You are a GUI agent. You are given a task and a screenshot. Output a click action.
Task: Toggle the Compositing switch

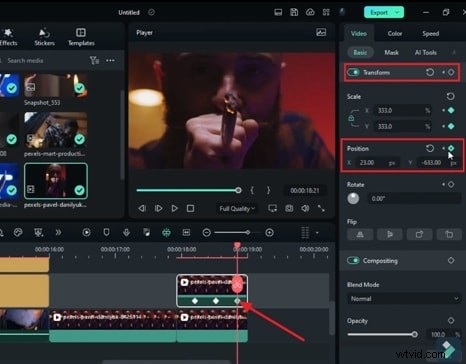point(353,260)
